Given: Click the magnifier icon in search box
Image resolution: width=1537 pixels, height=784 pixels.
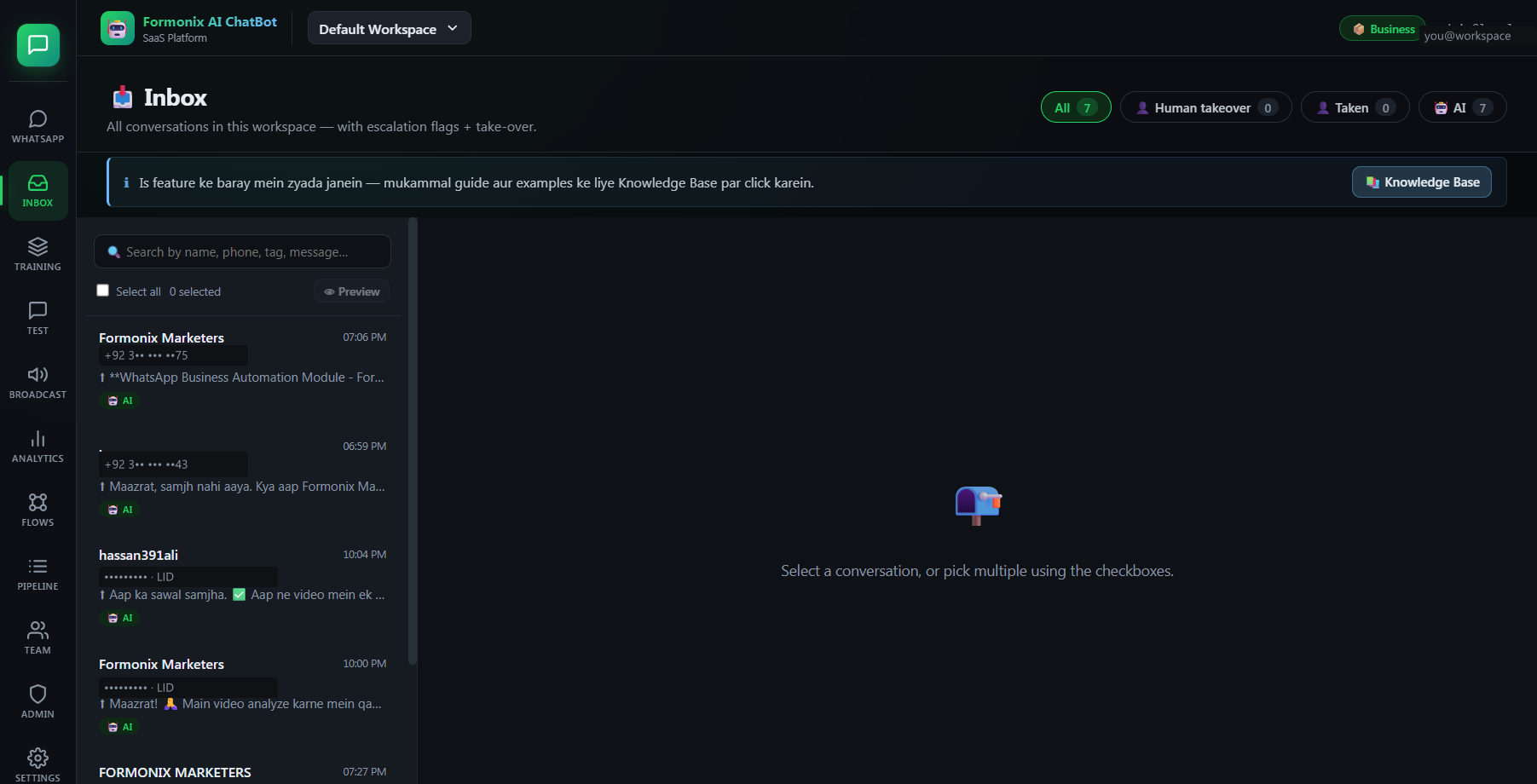Looking at the screenshot, I should 113,252.
